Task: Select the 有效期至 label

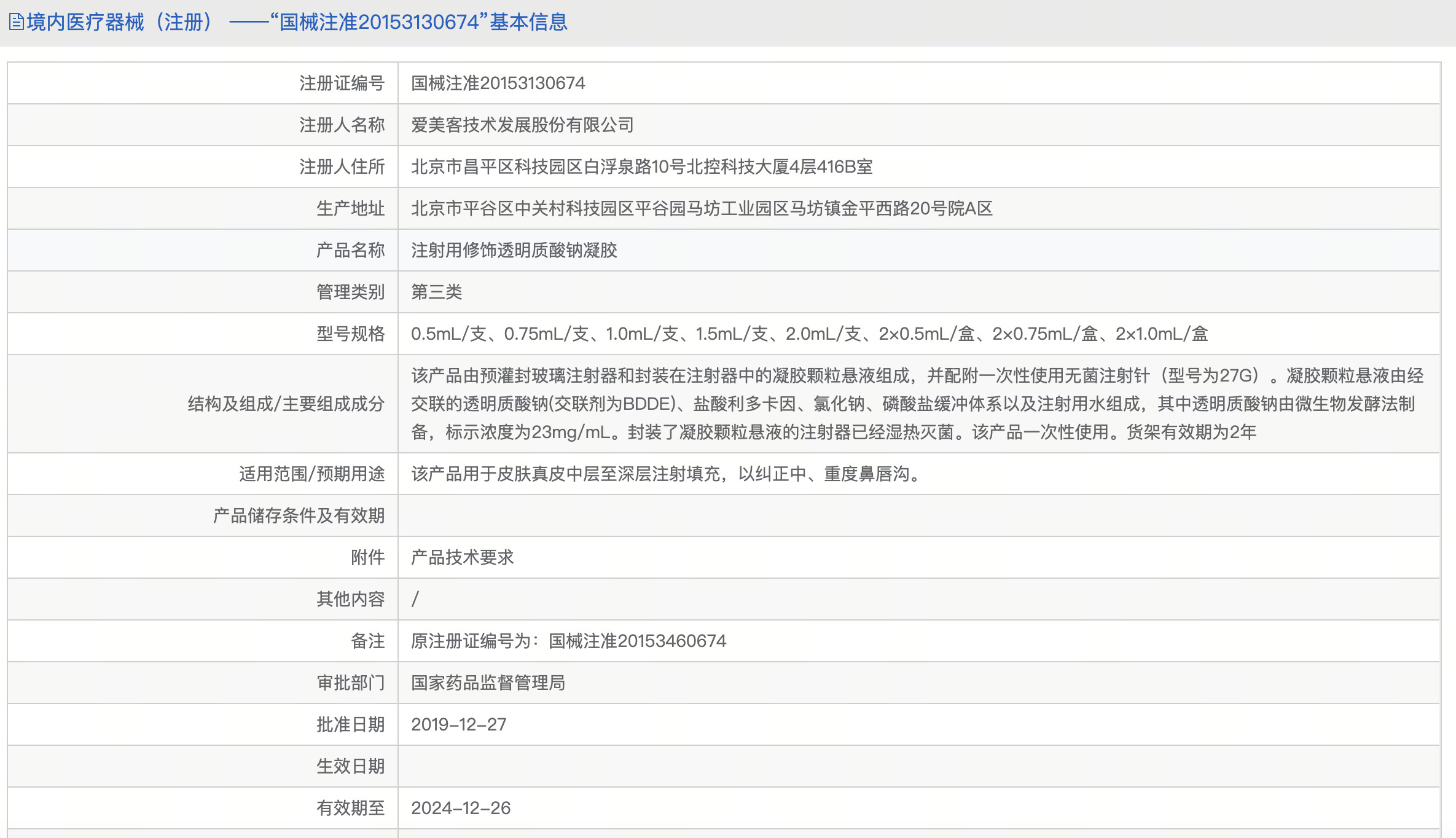Action: point(351,808)
